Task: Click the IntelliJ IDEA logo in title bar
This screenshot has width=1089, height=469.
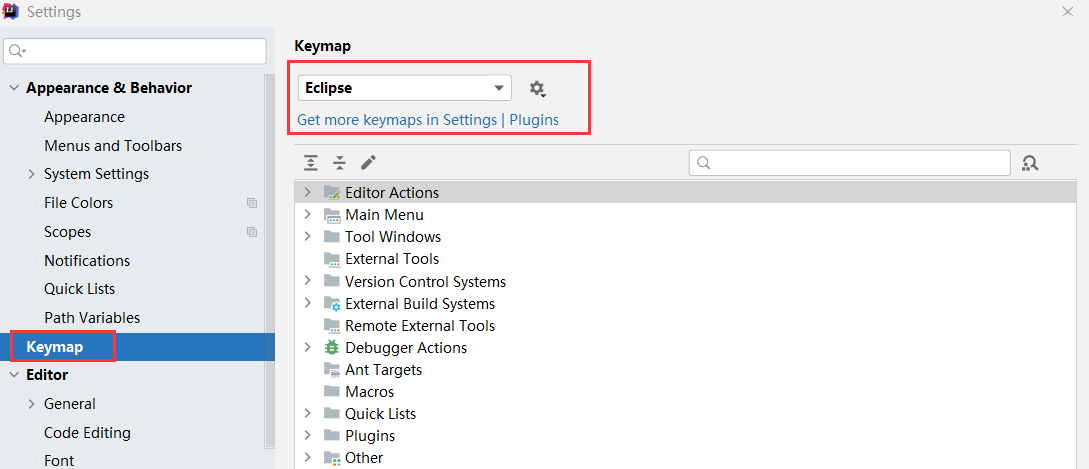Action: [10, 12]
